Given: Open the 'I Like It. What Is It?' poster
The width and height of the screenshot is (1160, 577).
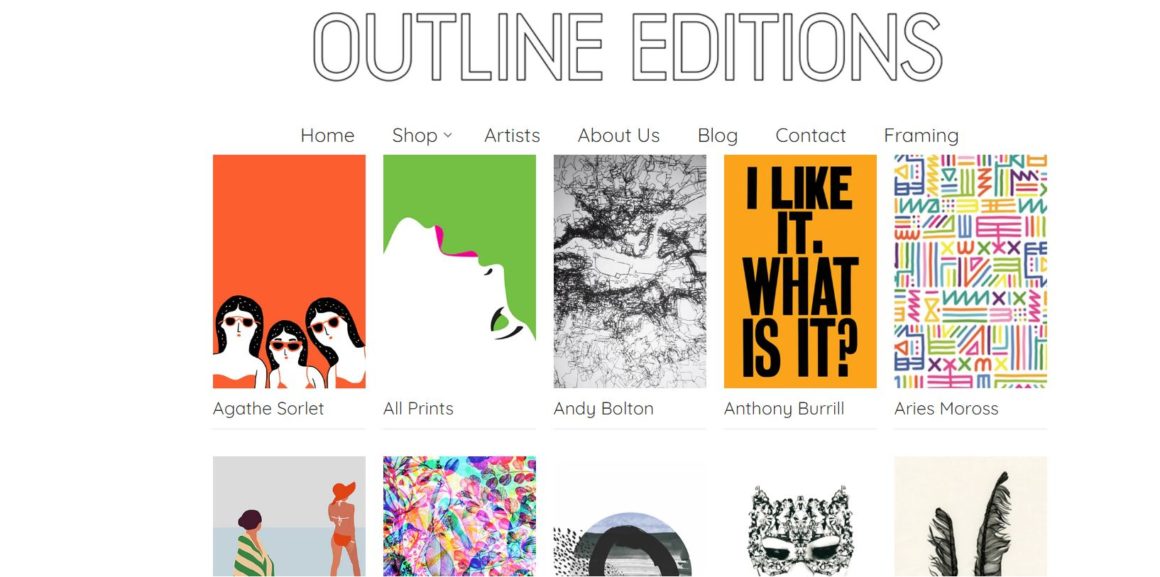Looking at the screenshot, I should pyautogui.click(x=800, y=271).
